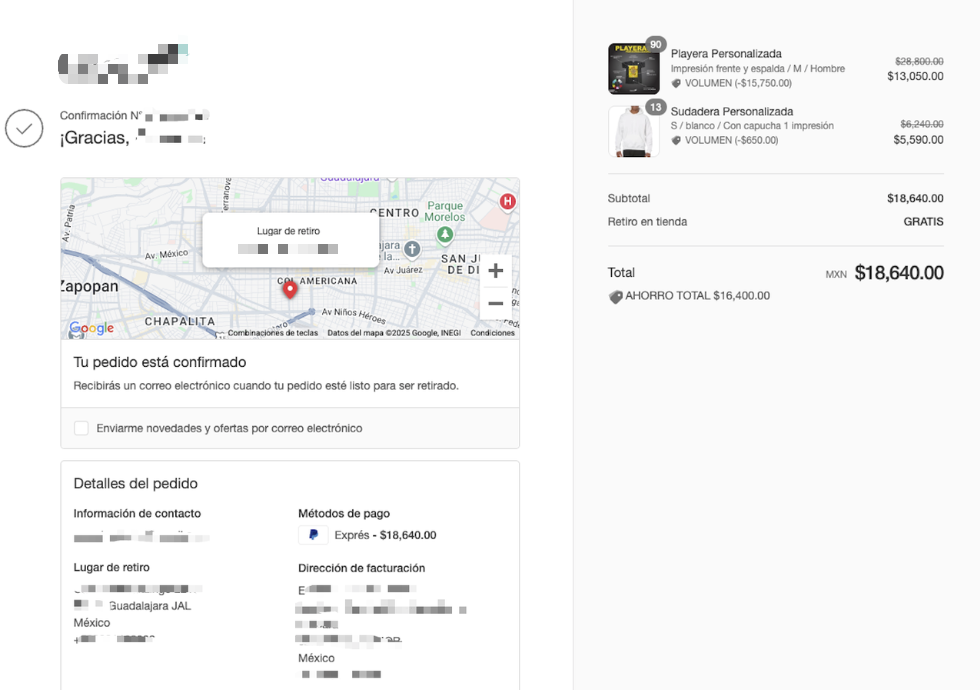
Task: Click the Datos del mapa attribution text
Action: pyautogui.click(x=394, y=333)
